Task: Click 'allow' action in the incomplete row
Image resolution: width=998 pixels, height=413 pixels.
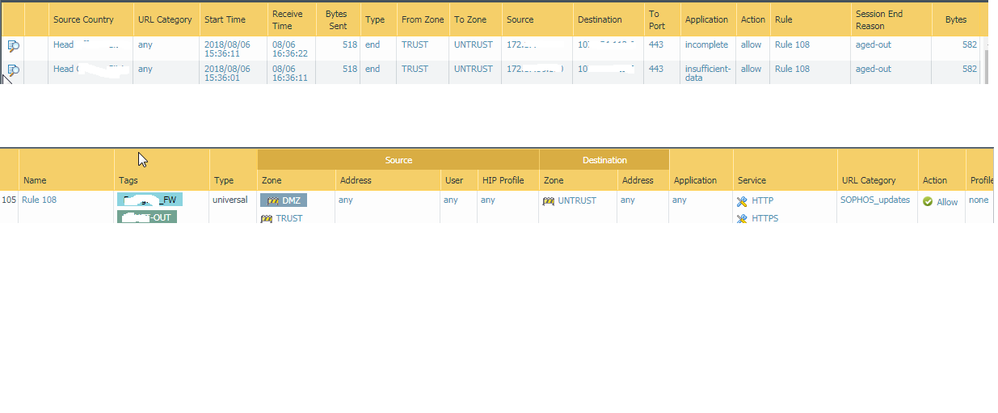Action: point(751,45)
